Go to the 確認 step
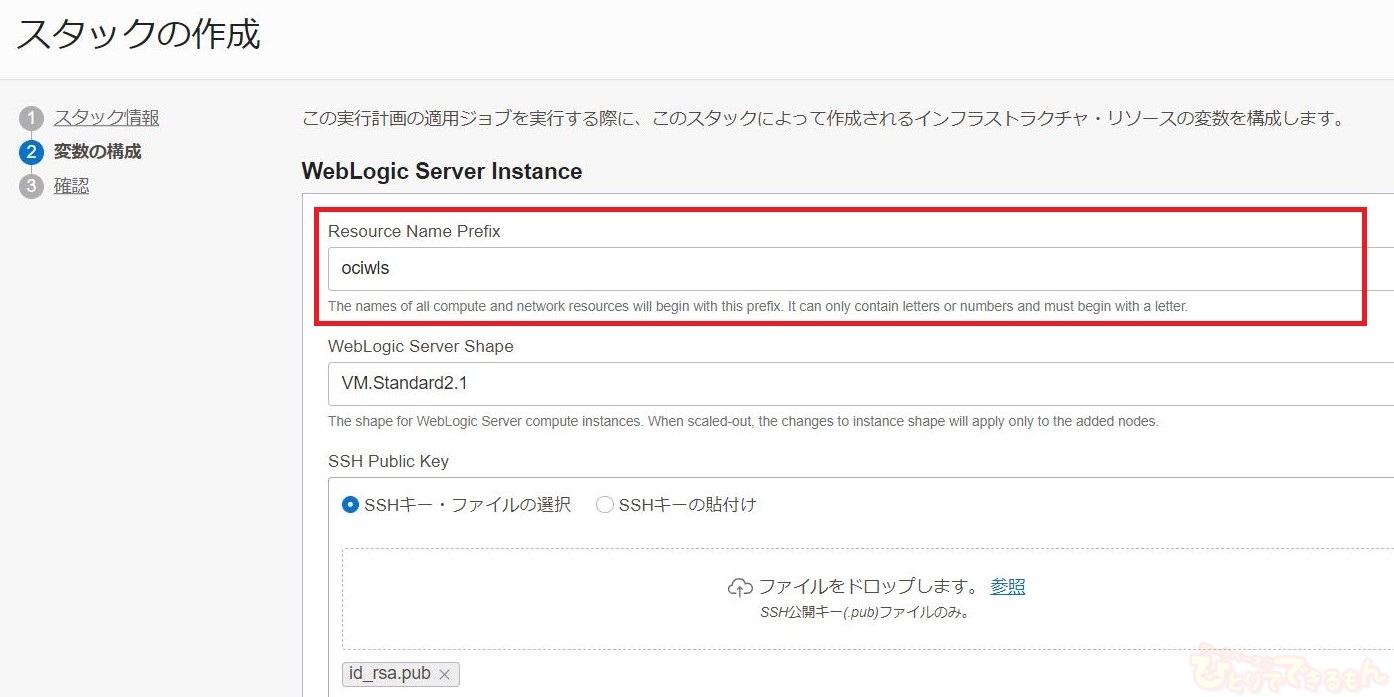Screen dimensions: 1394x697 pyautogui.click(x=71, y=186)
